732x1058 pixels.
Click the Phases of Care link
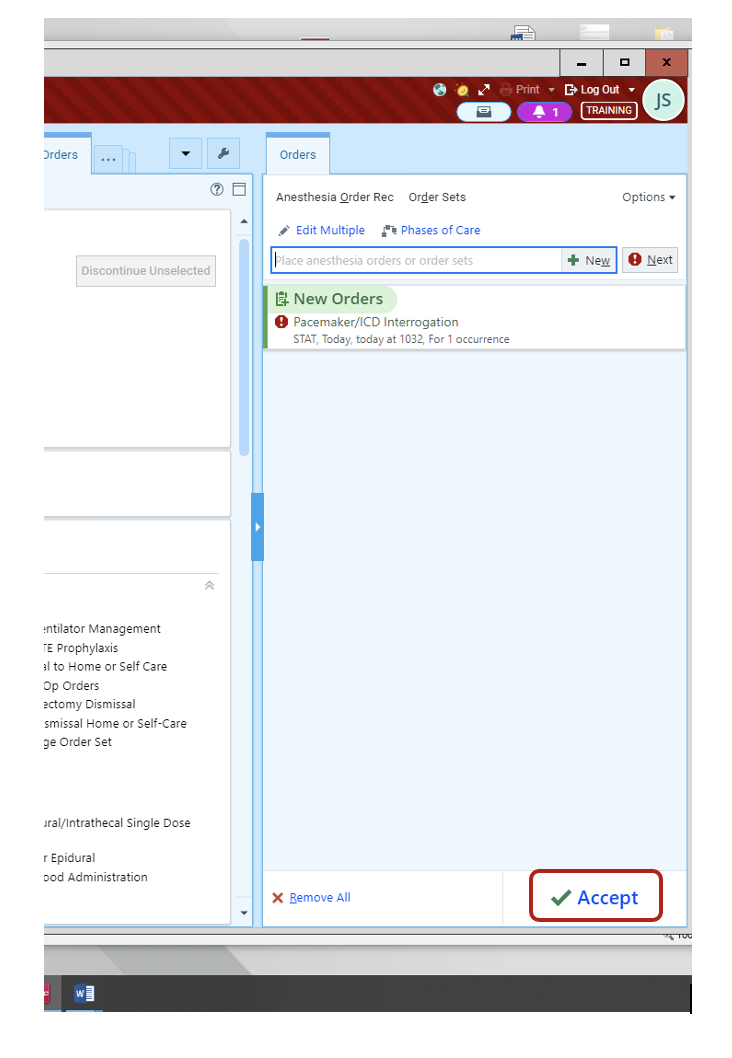(440, 230)
